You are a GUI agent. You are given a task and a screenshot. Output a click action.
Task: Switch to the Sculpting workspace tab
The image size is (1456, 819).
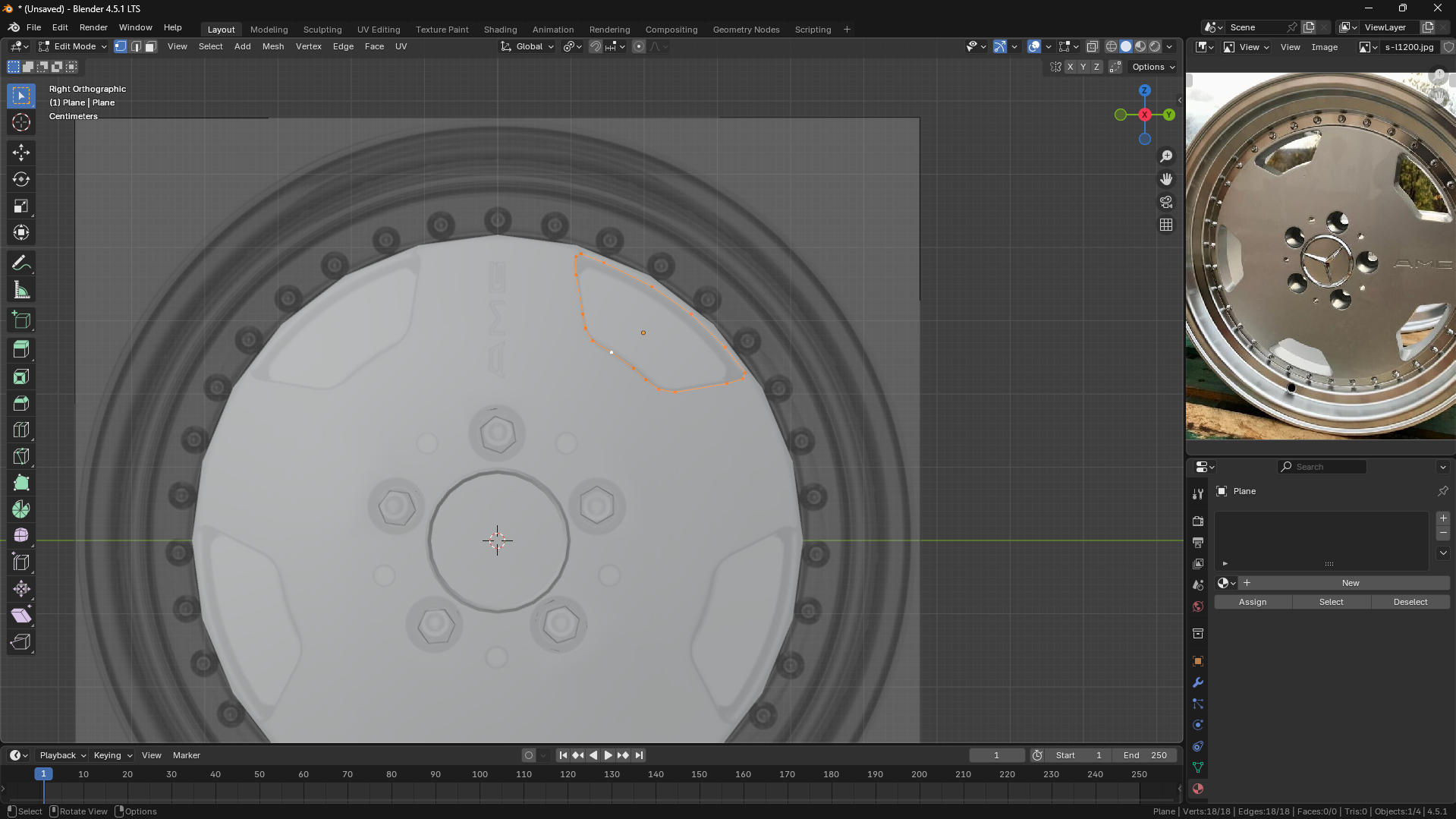coord(322,30)
